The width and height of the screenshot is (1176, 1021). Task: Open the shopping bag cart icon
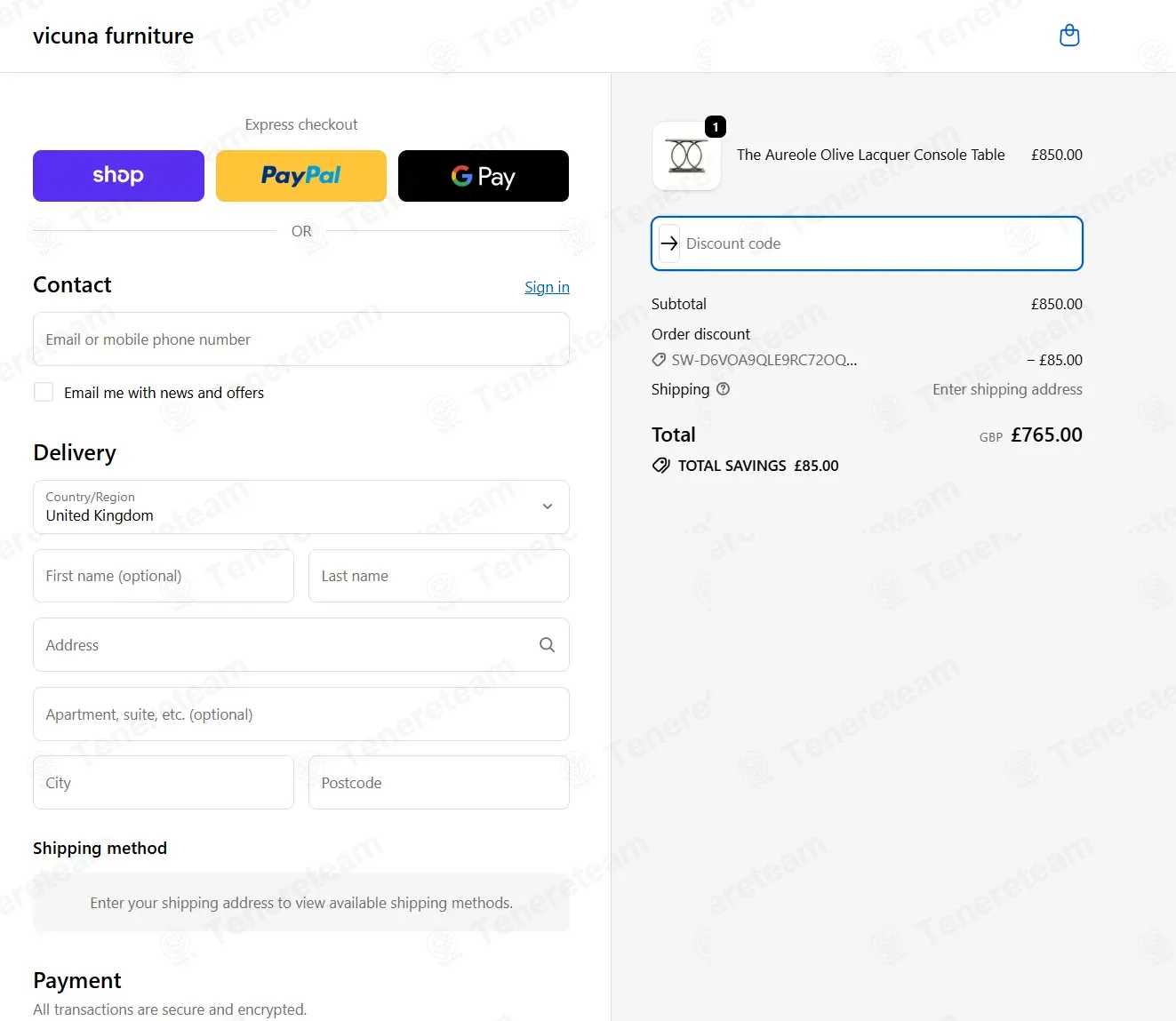1069,36
